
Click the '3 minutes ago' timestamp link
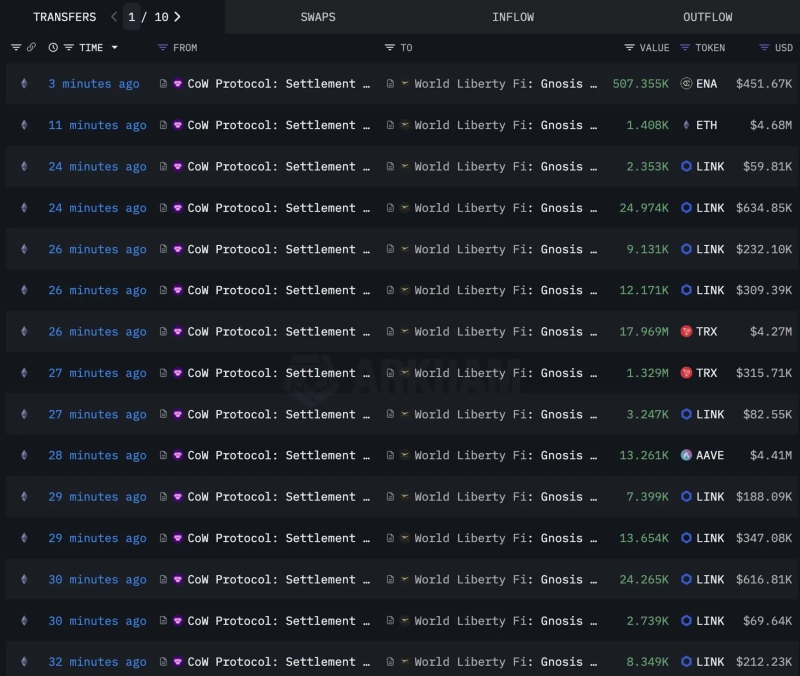coord(94,84)
